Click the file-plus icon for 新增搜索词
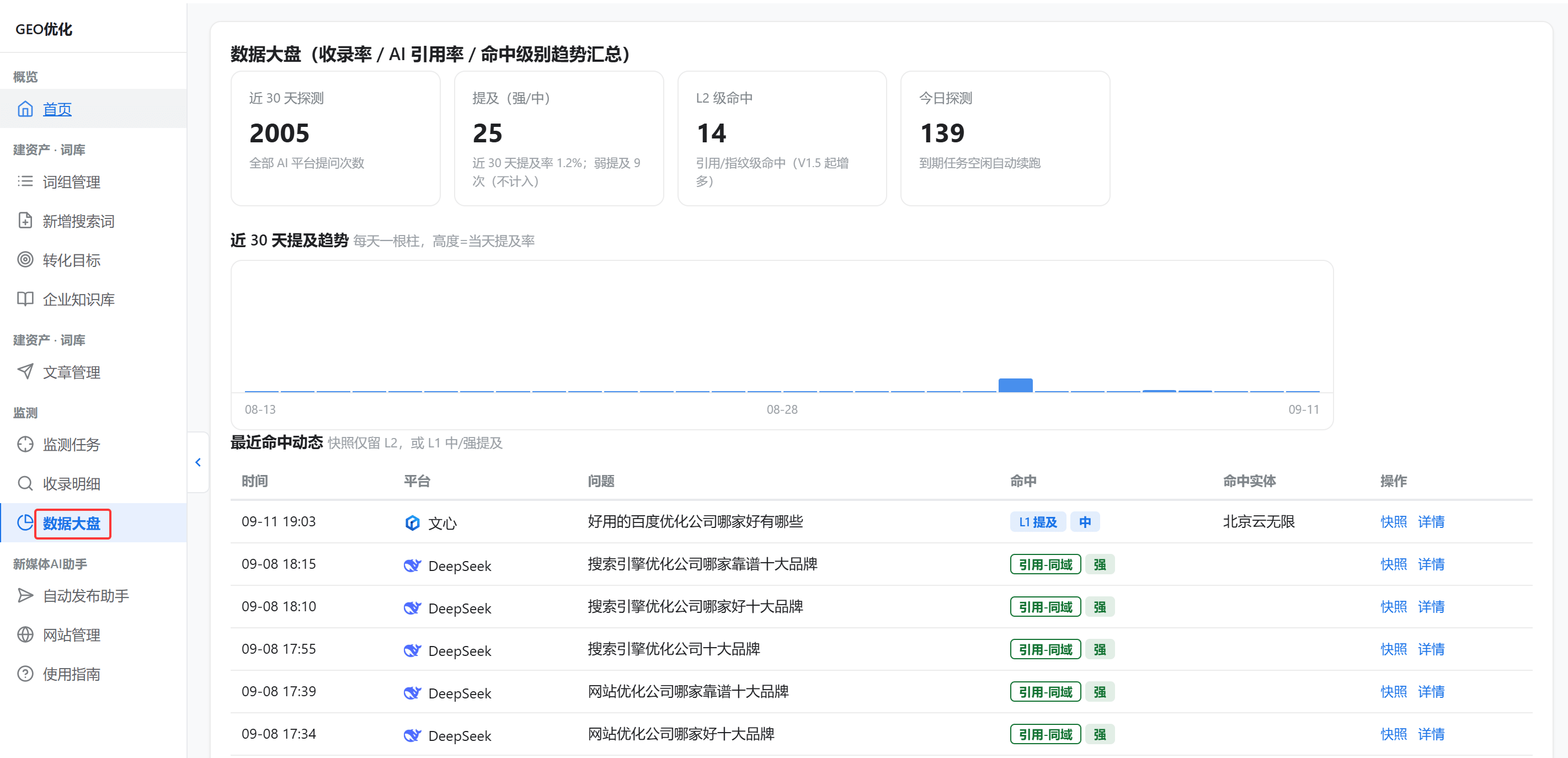The image size is (1568, 758). (x=25, y=221)
